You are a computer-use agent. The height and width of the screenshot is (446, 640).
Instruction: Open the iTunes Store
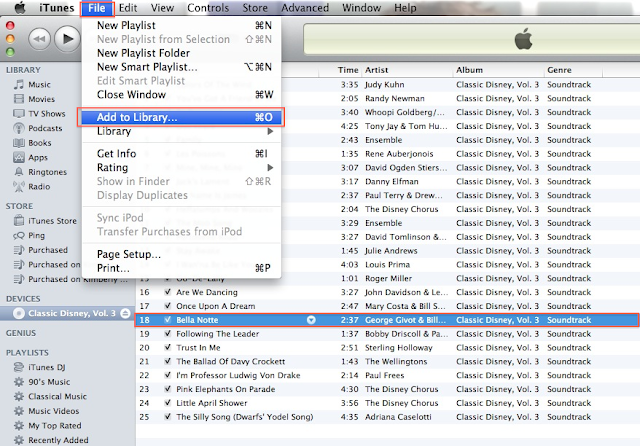tap(52, 221)
